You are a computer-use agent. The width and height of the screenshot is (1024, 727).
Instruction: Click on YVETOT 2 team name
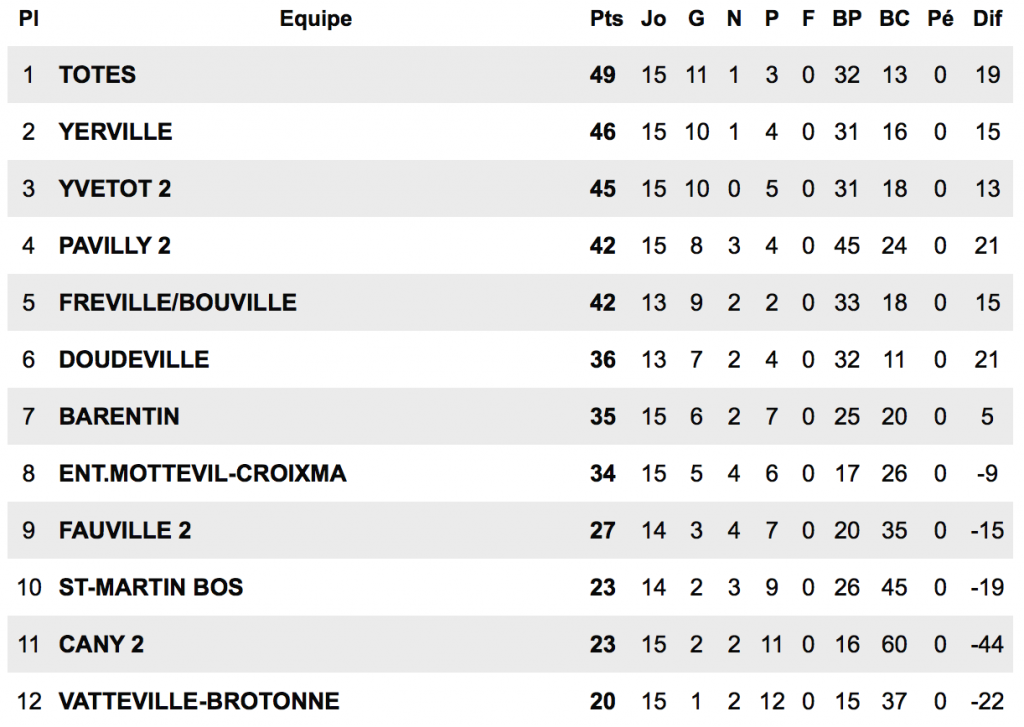click(115, 189)
